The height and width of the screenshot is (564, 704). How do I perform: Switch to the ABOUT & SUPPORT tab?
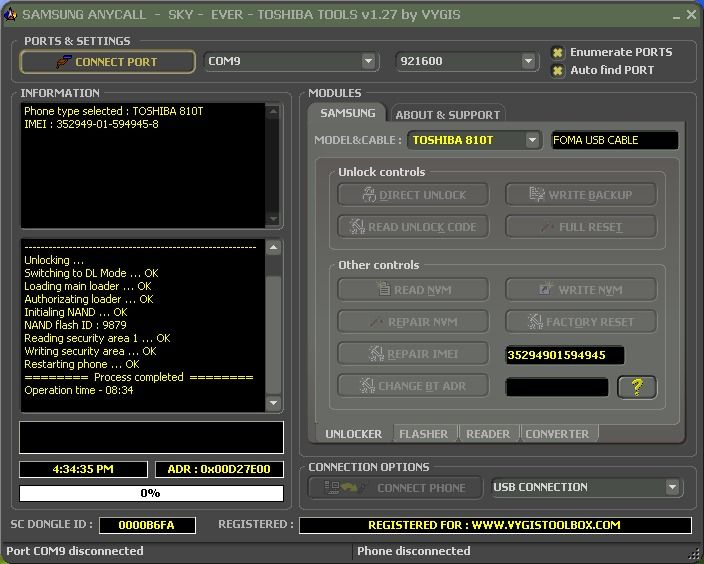(x=447, y=115)
